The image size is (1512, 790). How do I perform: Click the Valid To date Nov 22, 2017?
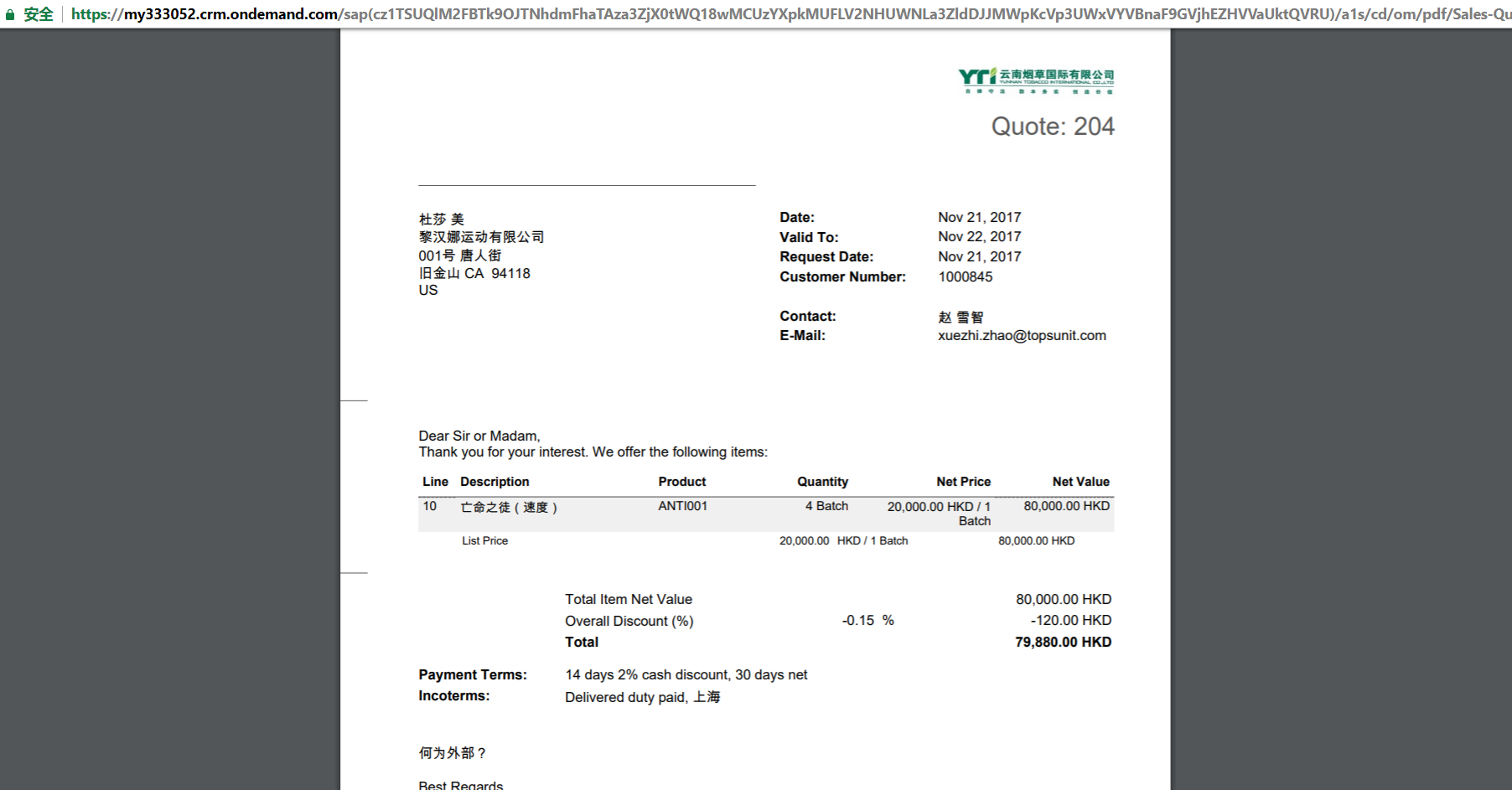pyautogui.click(x=979, y=237)
